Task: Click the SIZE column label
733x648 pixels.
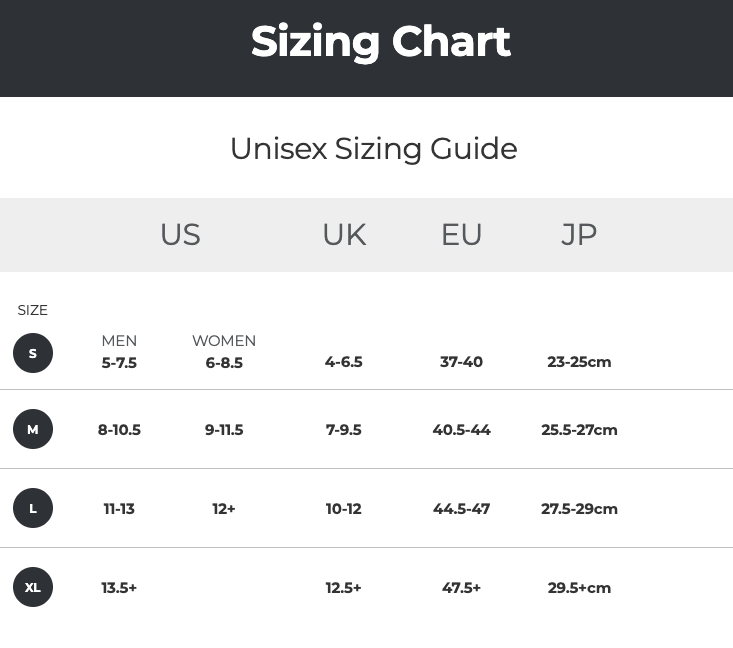Action: click(x=33, y=310)
